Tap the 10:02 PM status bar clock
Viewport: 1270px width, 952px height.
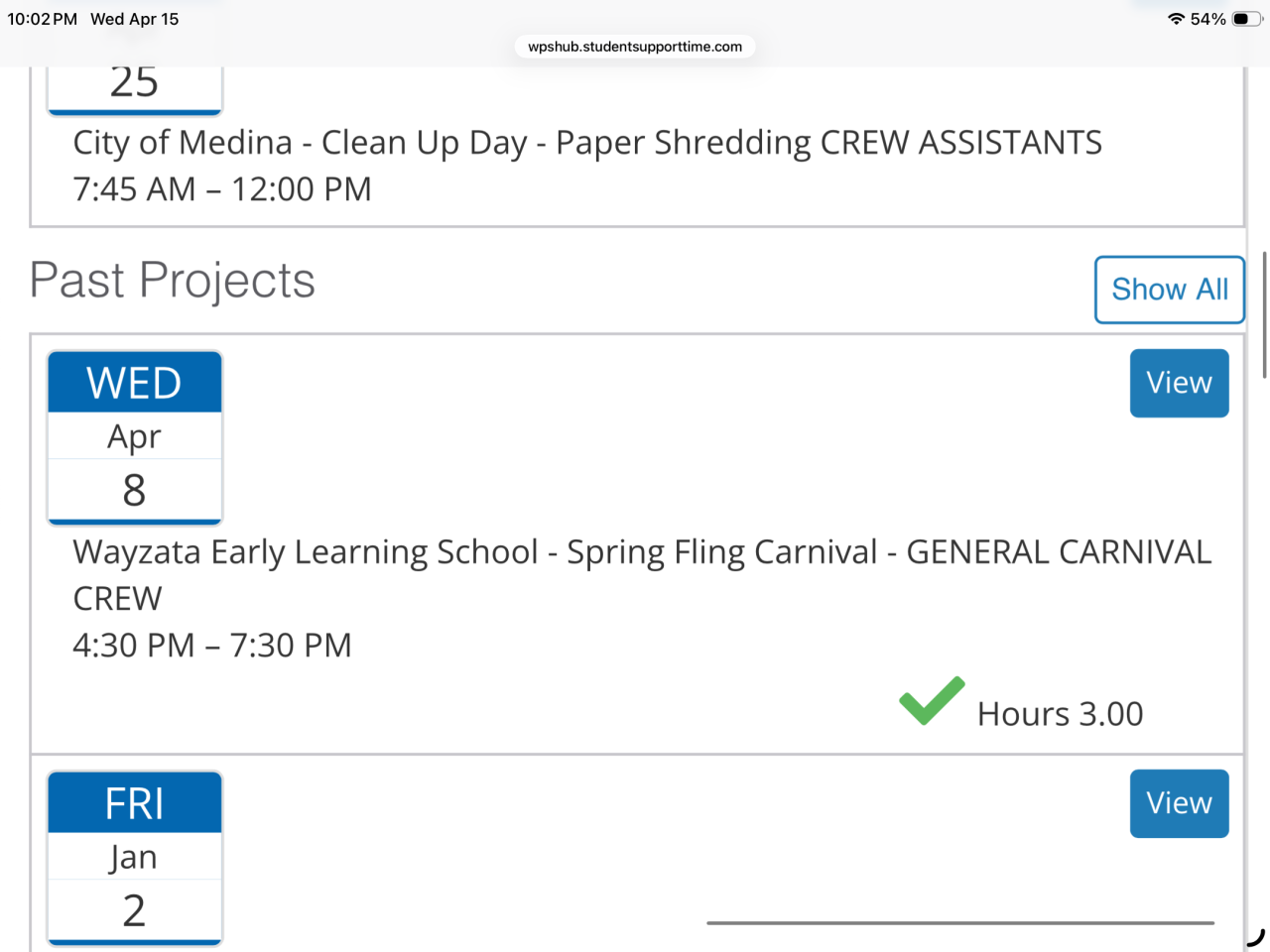[x=43, y=19]
